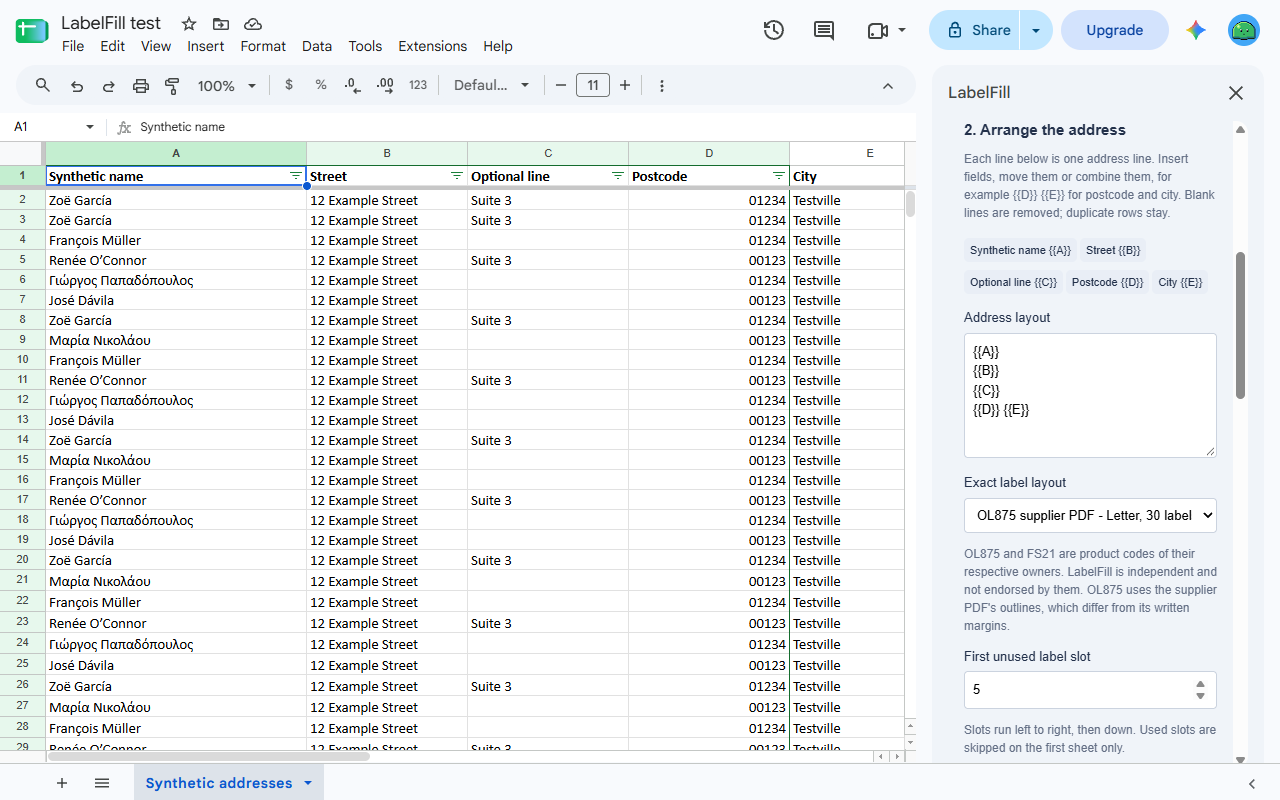The width and height of the screenshot is (1280, 800).
Task: Insert the Postcode {{D}} field chip
Action: tap(1107, 282)
